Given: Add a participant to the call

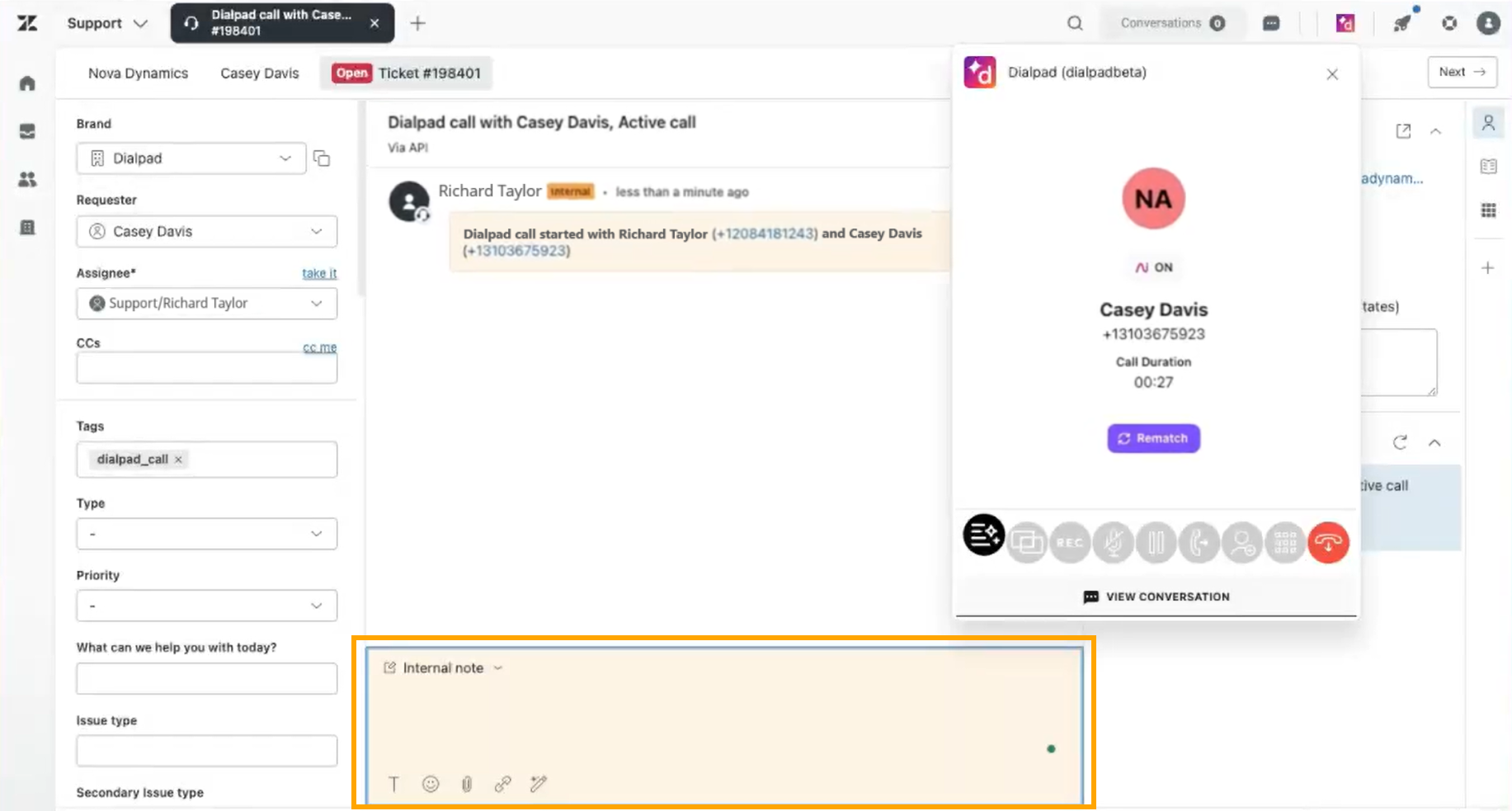Looking at the screenshot, I should 1241,542.
